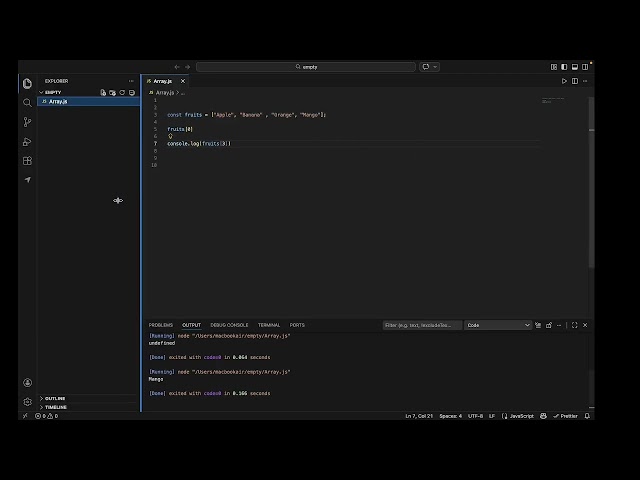Focus the output filter field
The height and width of the screenshot is (480, 640).
pyautogui.click(x=422, y=325)
